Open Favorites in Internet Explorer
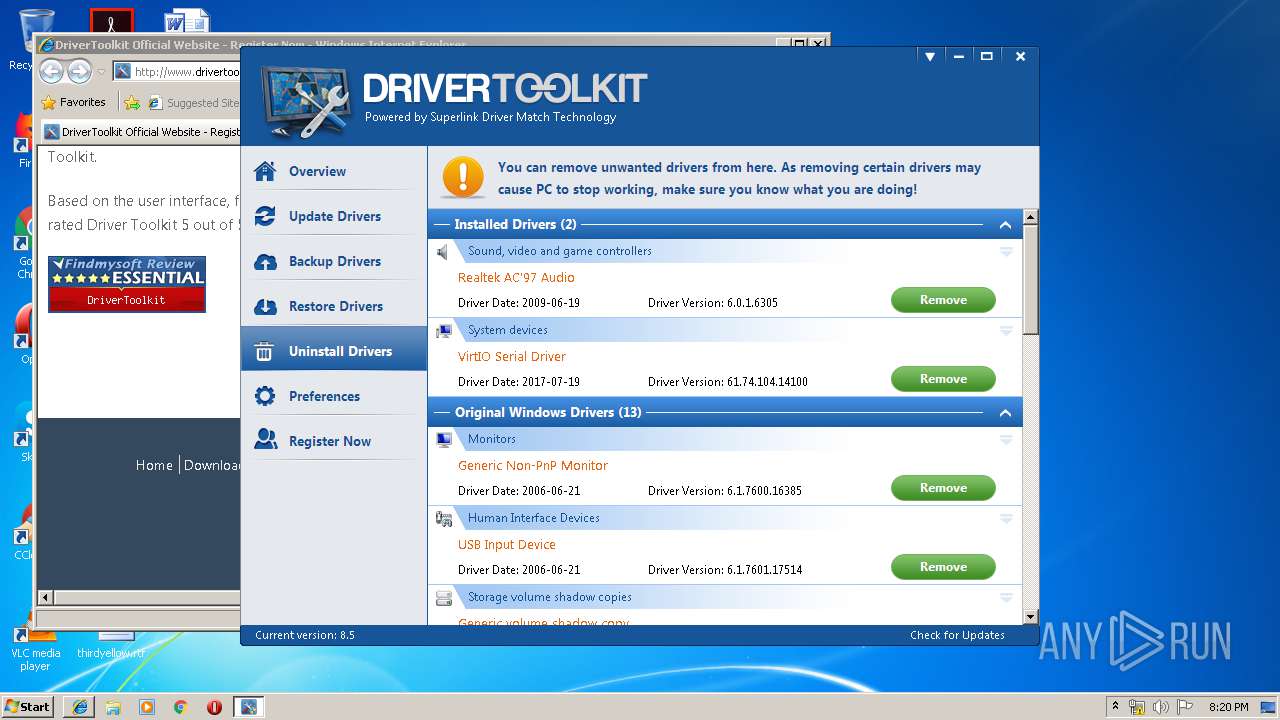1280x720 pixels. pyautogui.click(x=73, y=102)
